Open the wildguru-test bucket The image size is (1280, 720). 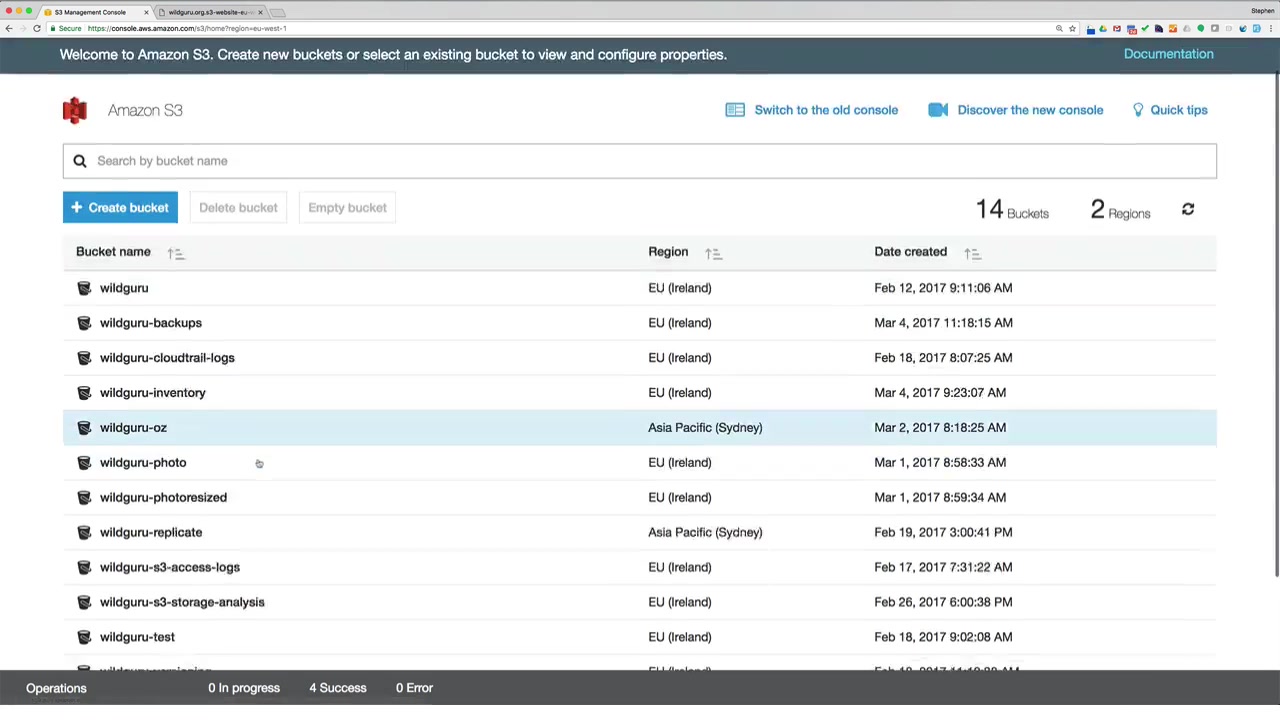137,638
